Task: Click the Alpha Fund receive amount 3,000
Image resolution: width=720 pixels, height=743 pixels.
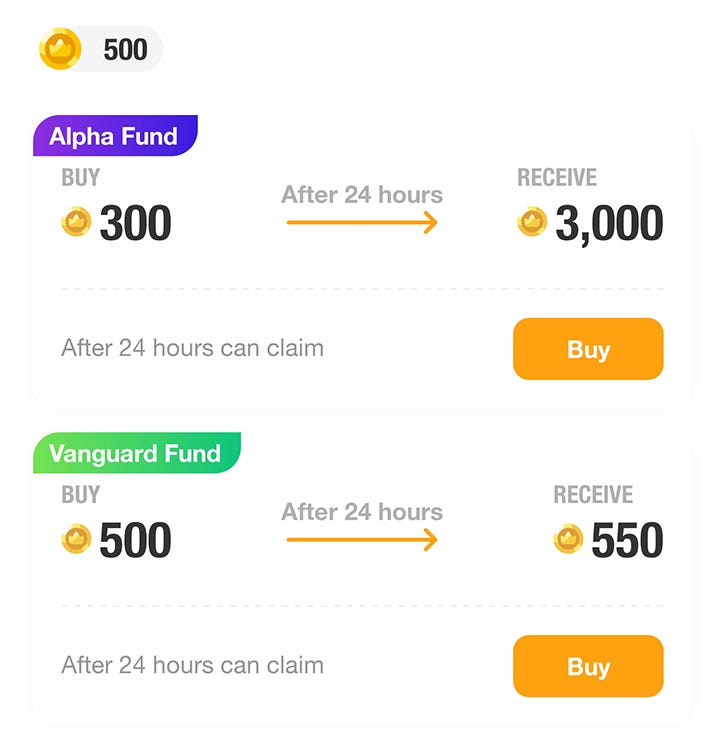Action: 608,223
